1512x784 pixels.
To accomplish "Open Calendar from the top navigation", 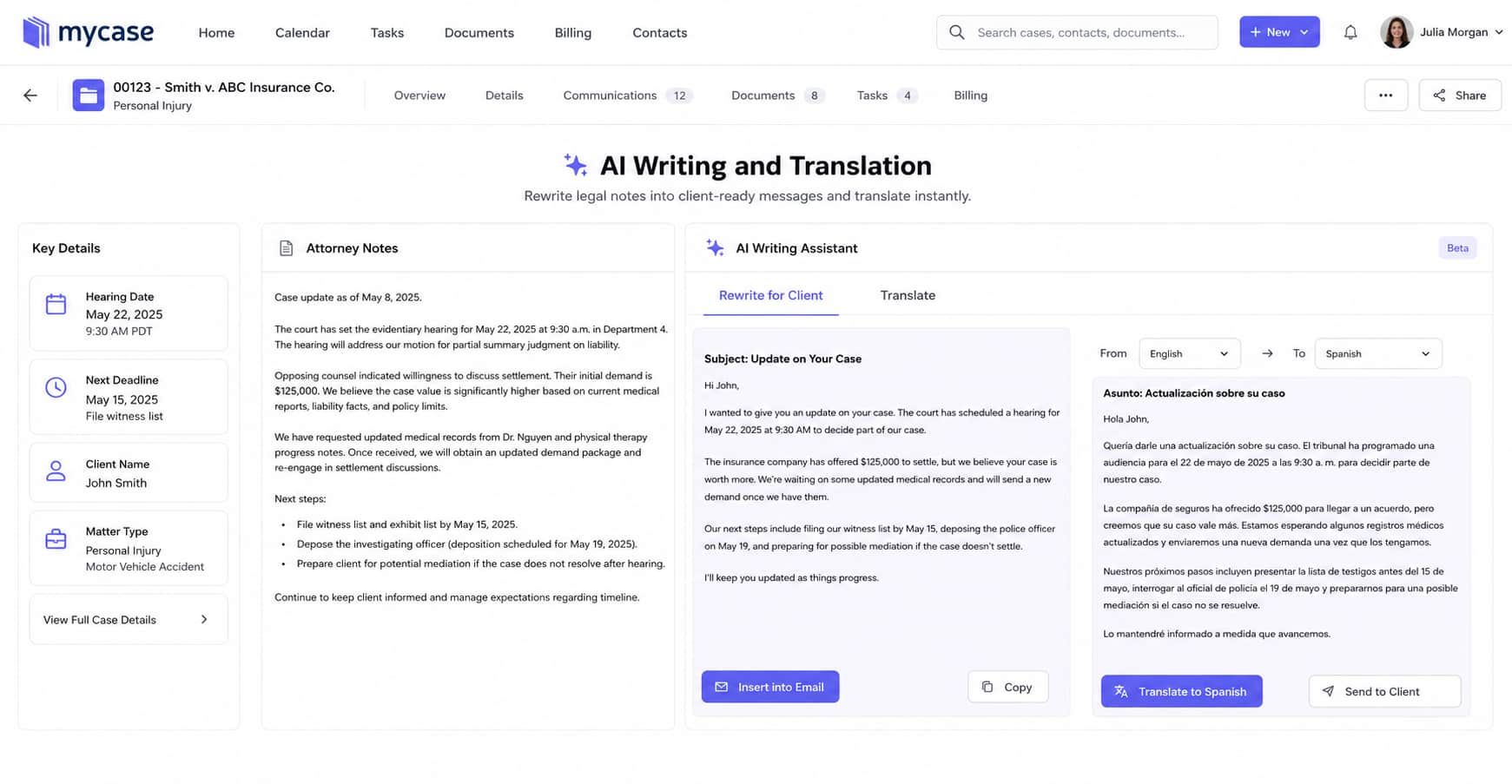I will pos(302,33).
